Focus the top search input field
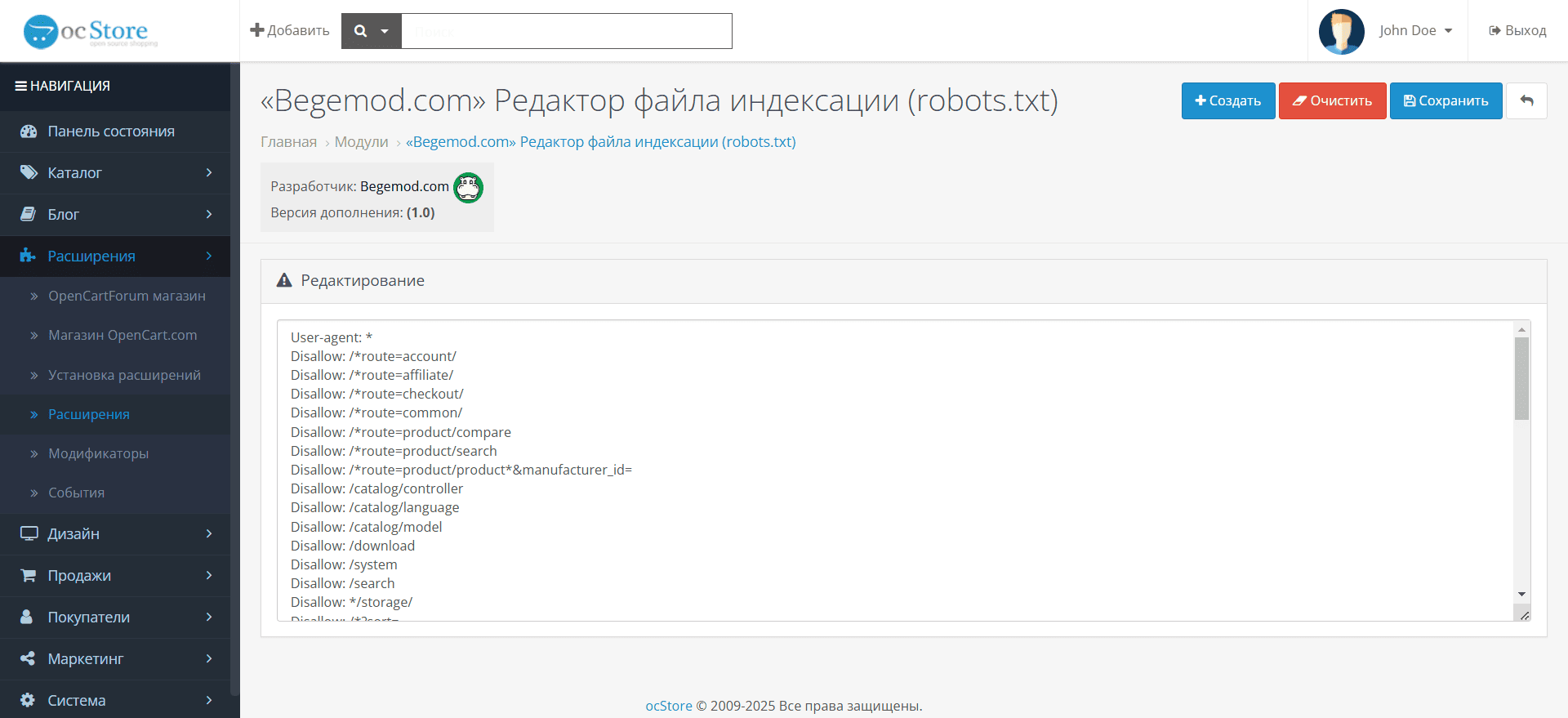The height and width of the screenshot is (718, 1568). [567, 31]
